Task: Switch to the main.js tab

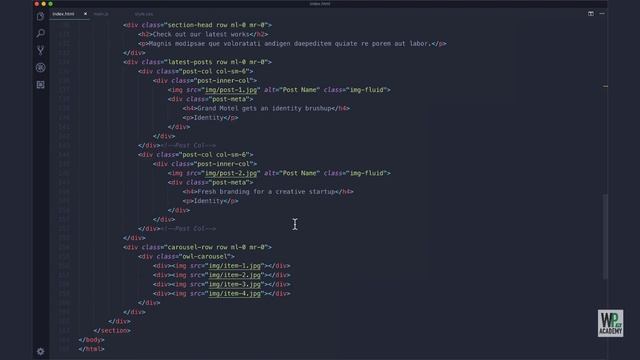Action: click(x=101, y=14)
